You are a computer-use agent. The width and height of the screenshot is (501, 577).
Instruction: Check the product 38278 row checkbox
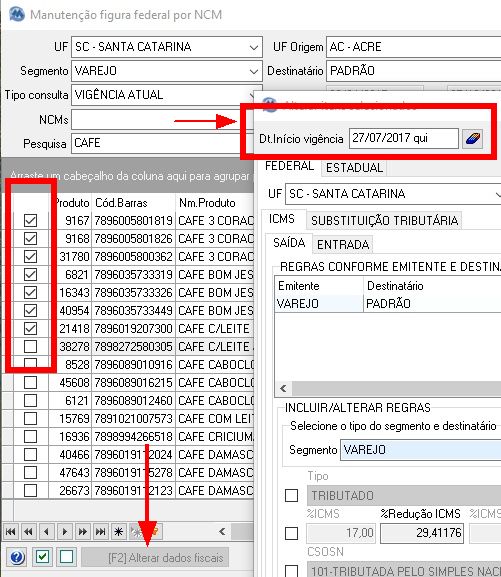30,346
